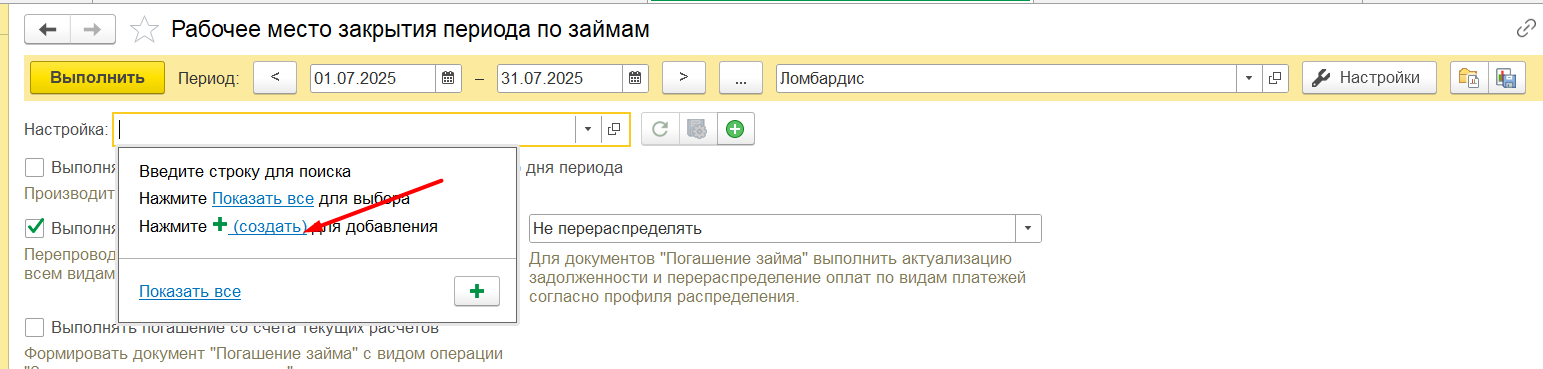Open the Ломбардис organization record icon
Screen dimensions: 1543x369
(x=1275, y=78)
